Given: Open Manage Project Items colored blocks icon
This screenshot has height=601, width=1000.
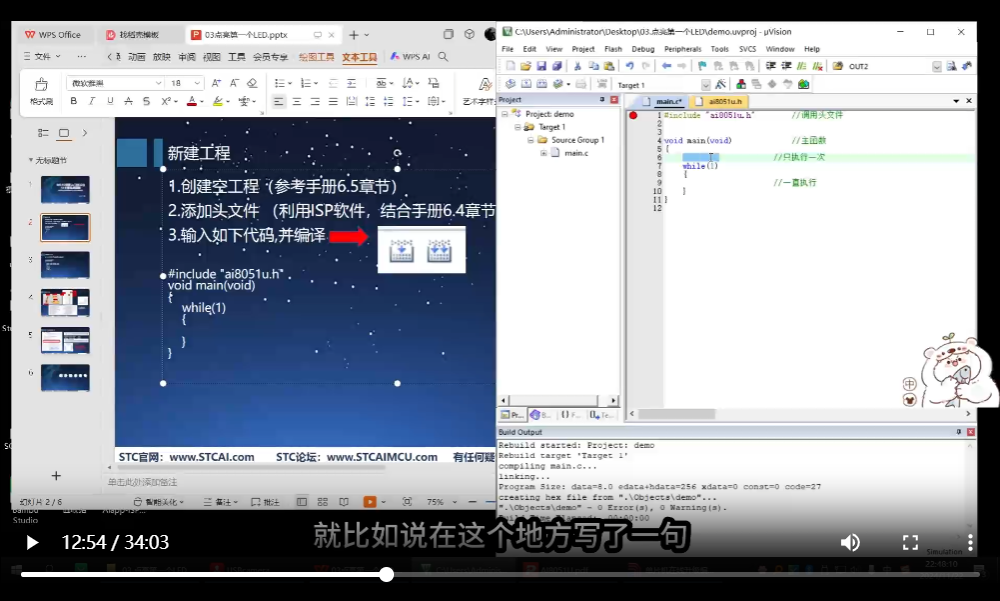Looking at the screenshot, I should coord(741,84).
